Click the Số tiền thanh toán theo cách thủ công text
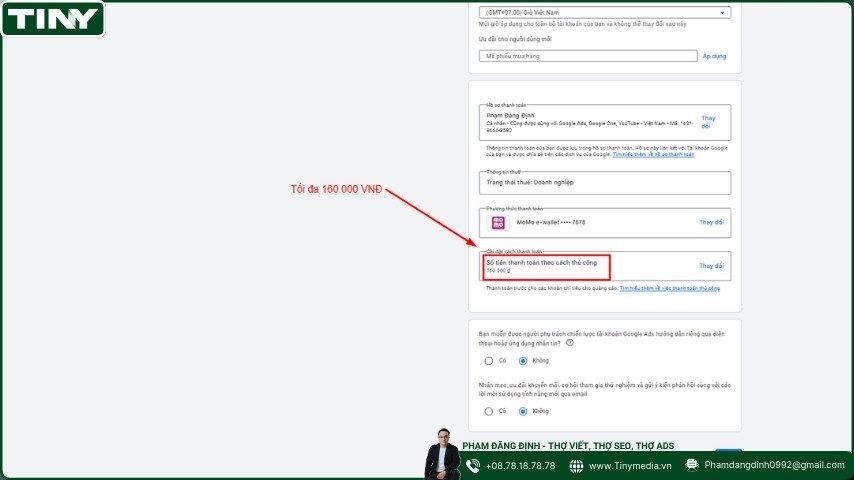Screen dimensions: 854x480 541,263
